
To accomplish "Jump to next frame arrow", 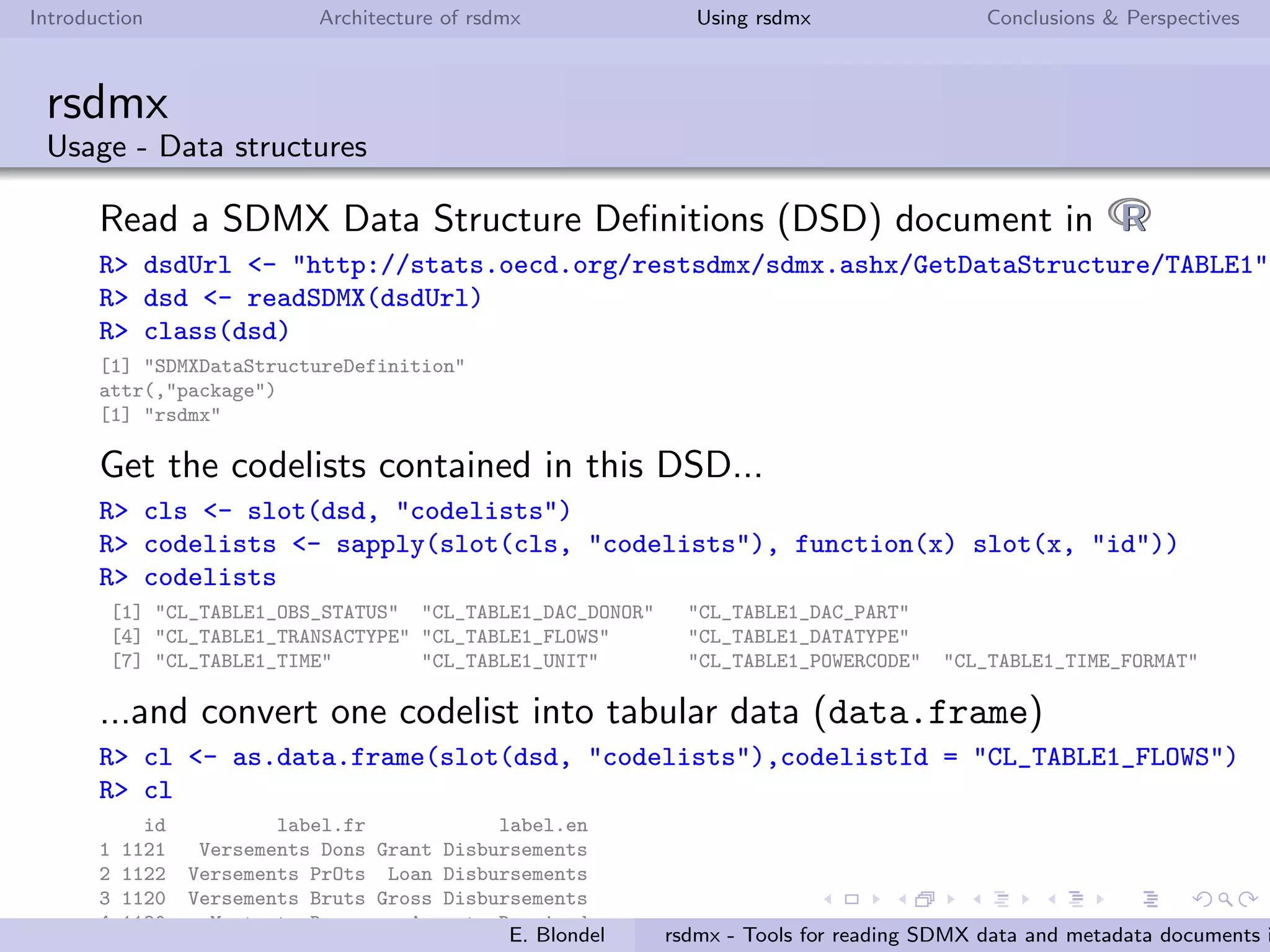I will 951,899.
